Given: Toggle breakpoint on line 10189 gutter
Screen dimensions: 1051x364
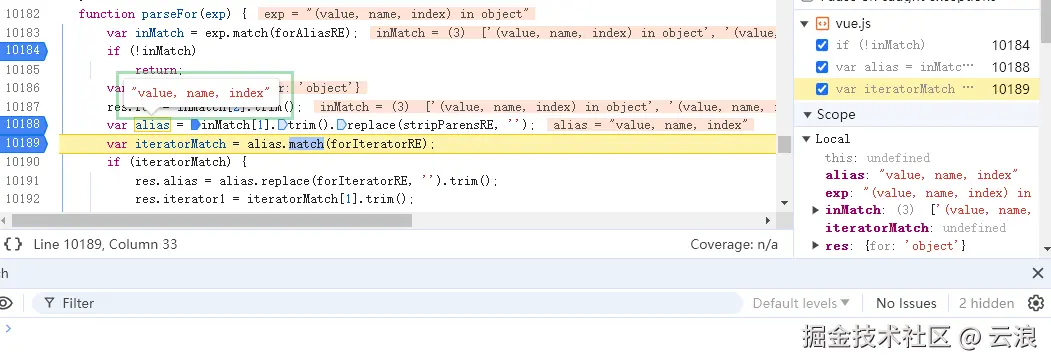Looking at the screenshot, I should [x=23, y=143].
